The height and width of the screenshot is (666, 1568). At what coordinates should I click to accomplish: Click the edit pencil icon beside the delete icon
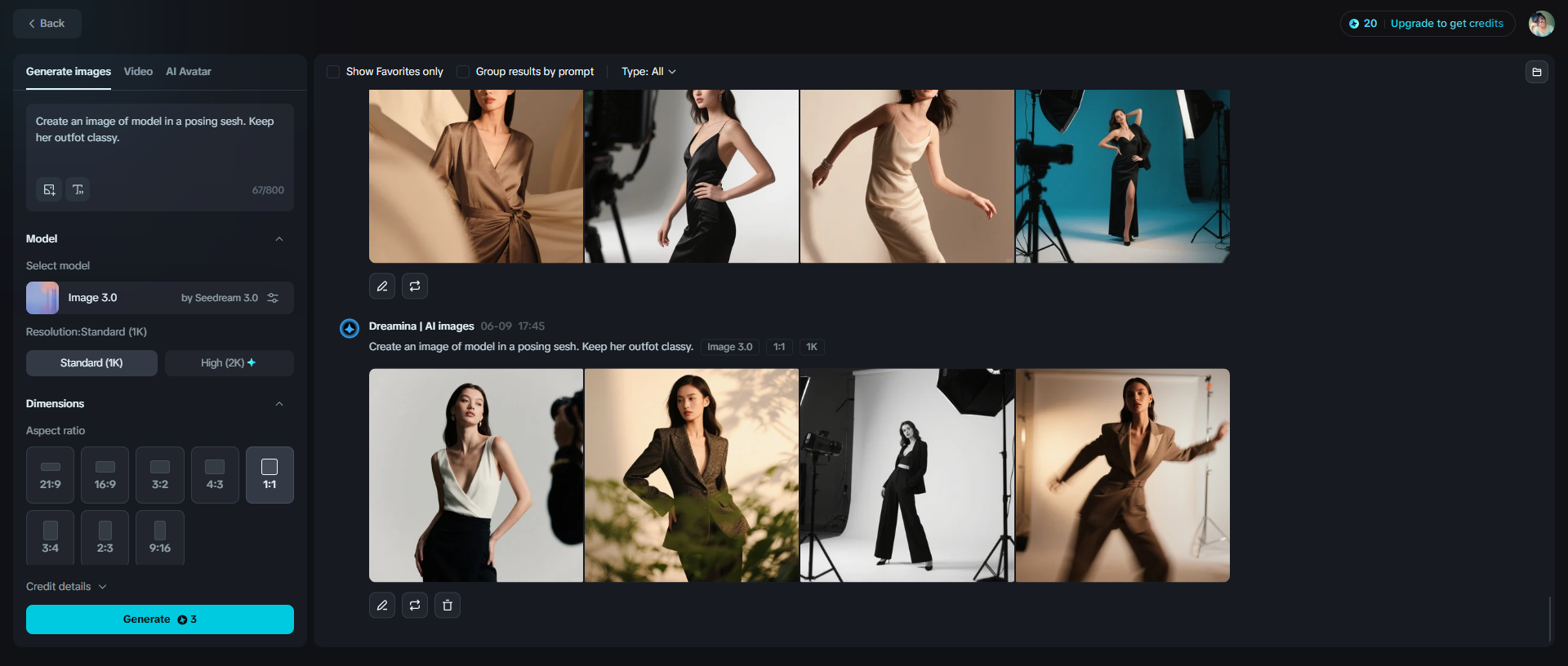382,605
